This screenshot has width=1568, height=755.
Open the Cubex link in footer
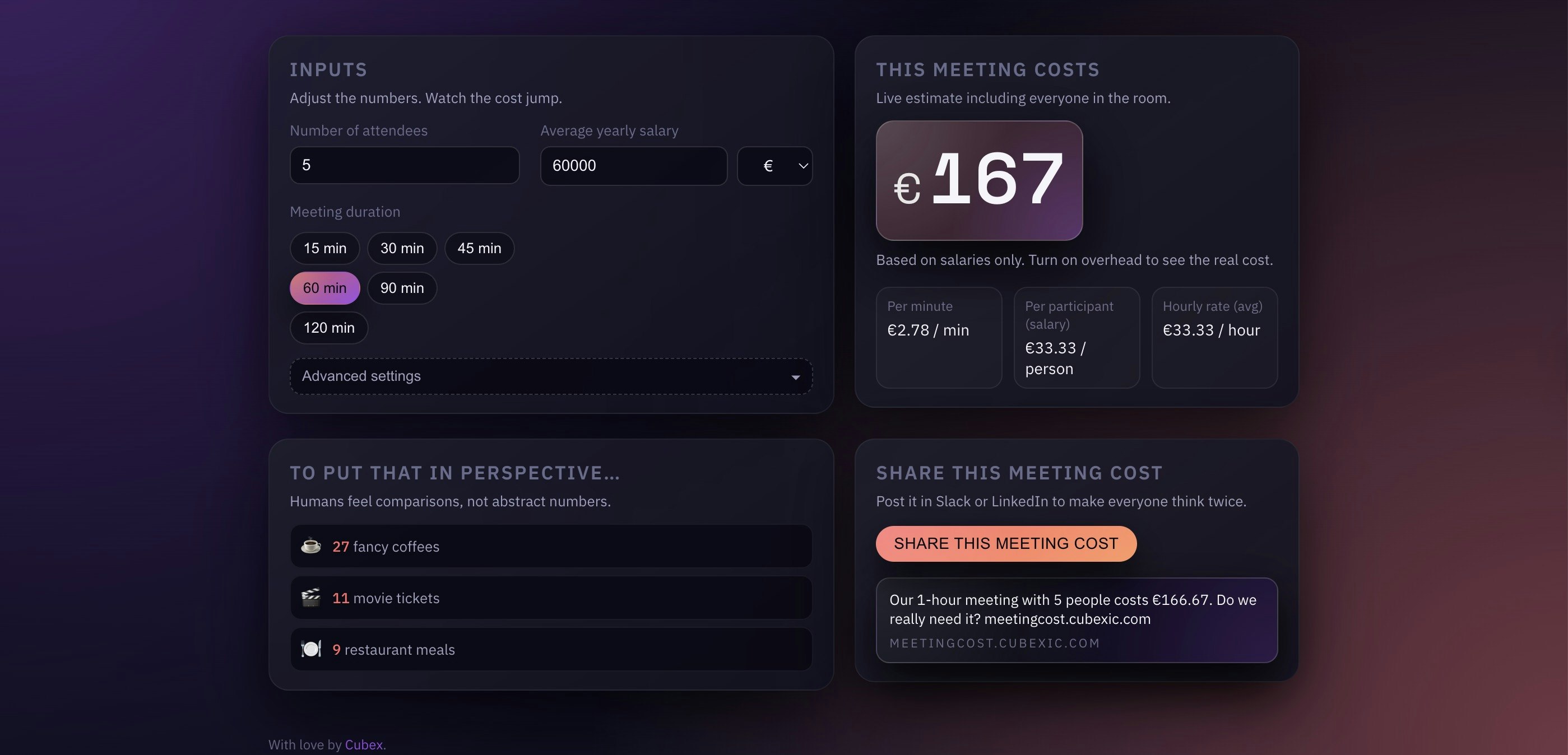coord(364,745)
